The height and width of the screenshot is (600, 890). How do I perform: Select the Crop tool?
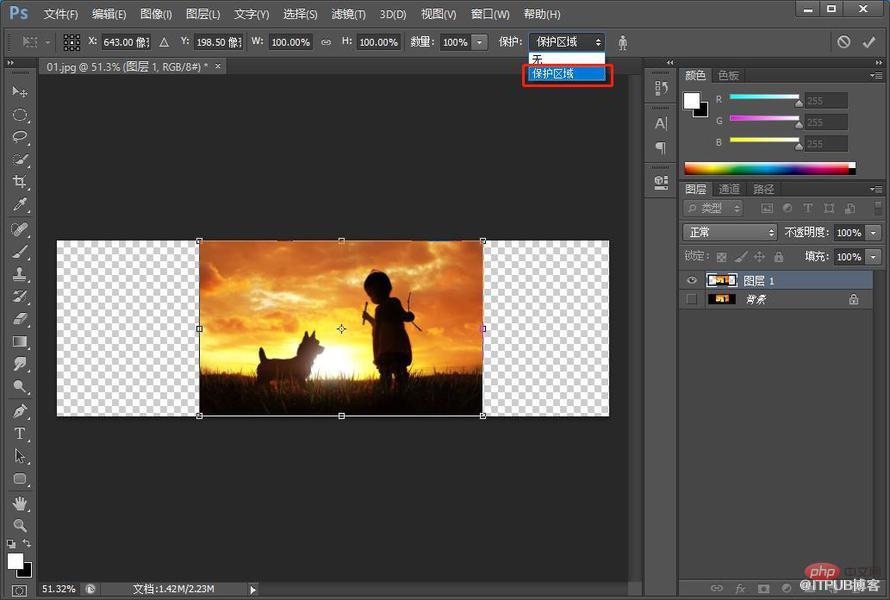(x=20, y=182)
